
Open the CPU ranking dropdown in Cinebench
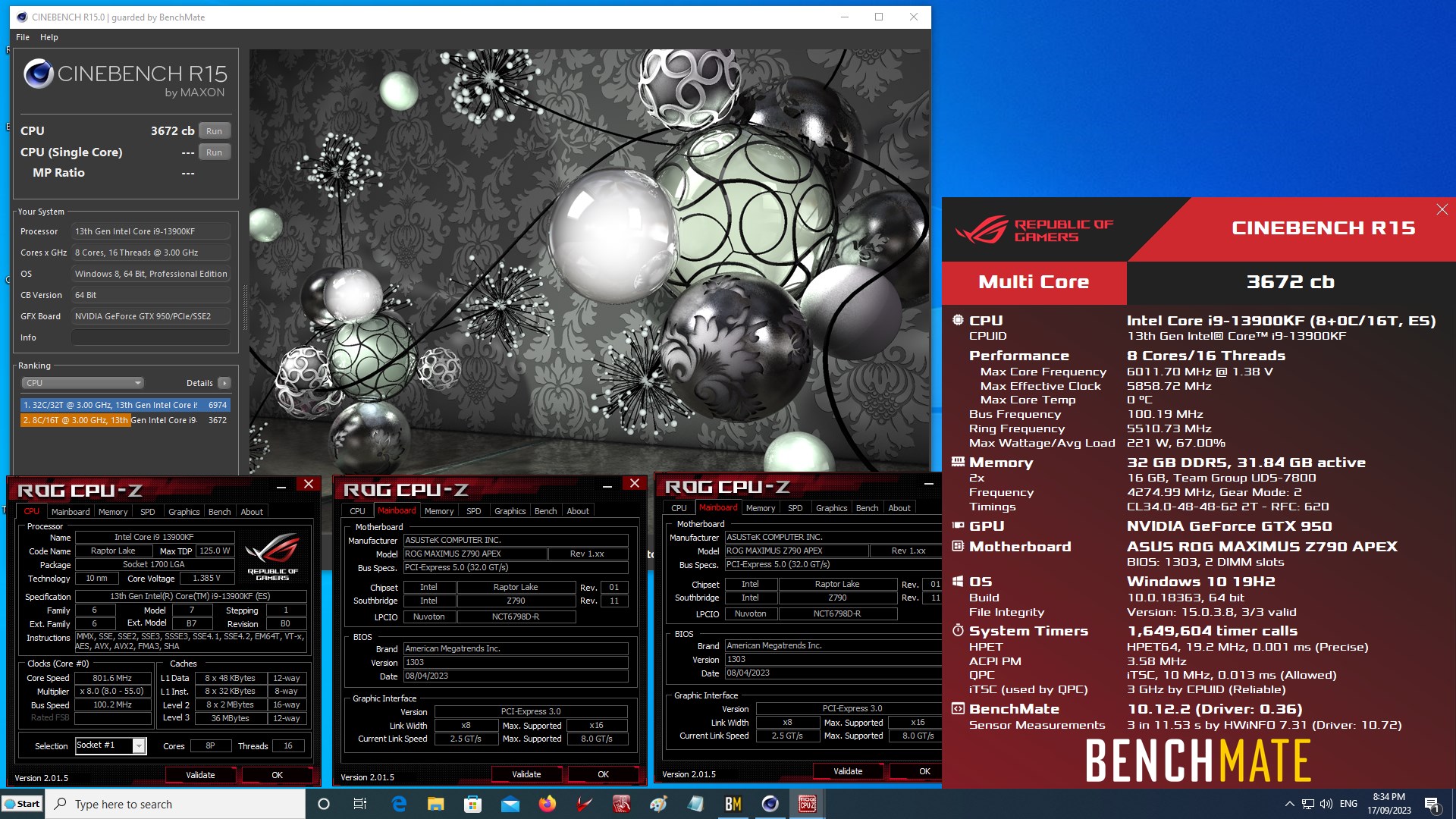click(x=82, y=383)
